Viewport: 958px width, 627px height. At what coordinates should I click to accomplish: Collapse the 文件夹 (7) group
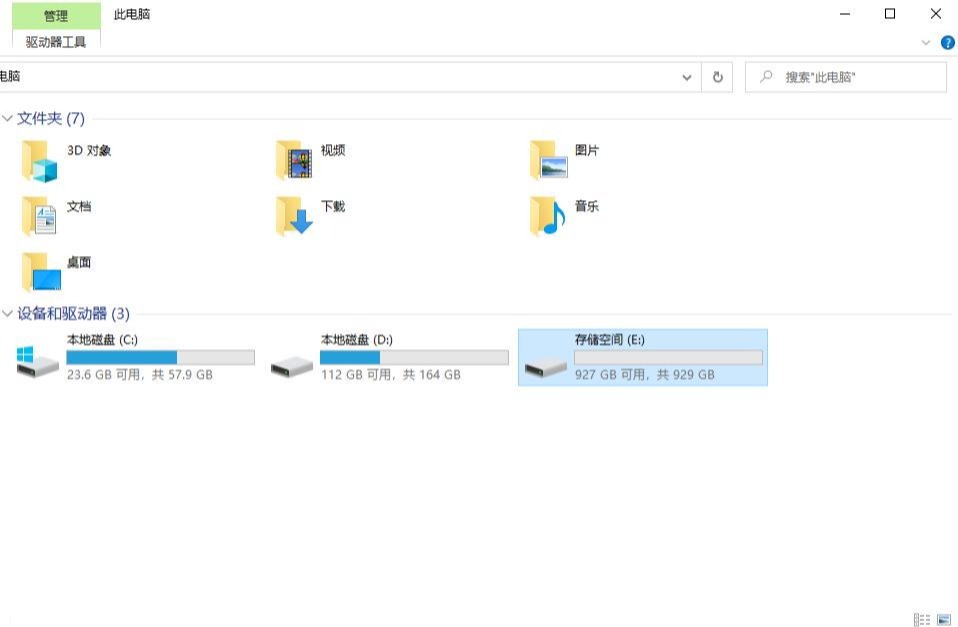tap(8, 119)
